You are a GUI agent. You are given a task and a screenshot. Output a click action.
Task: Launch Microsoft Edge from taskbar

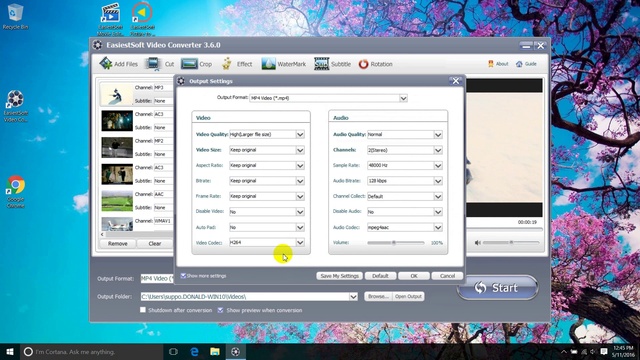[x=194, y=351]
